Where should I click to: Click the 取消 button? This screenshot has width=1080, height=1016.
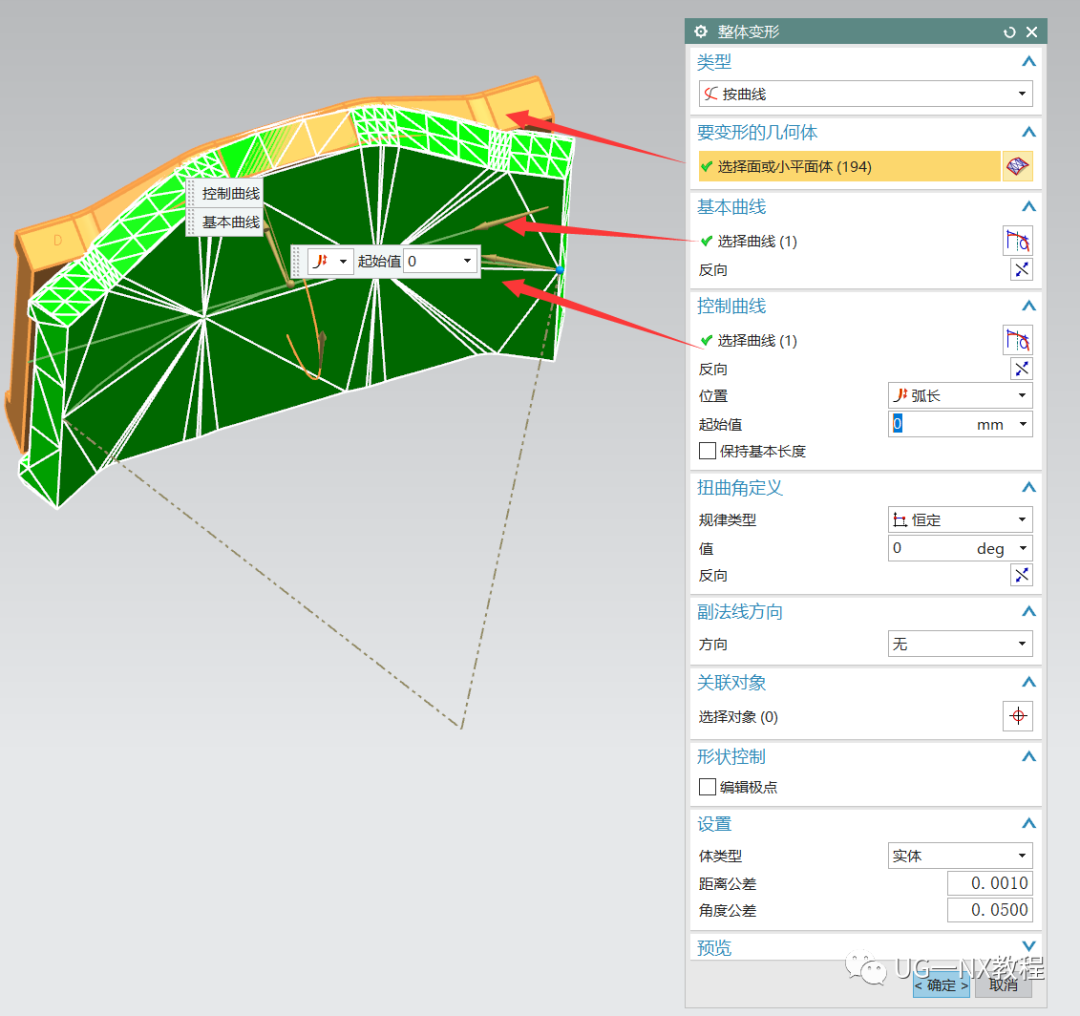point(1004,985)
